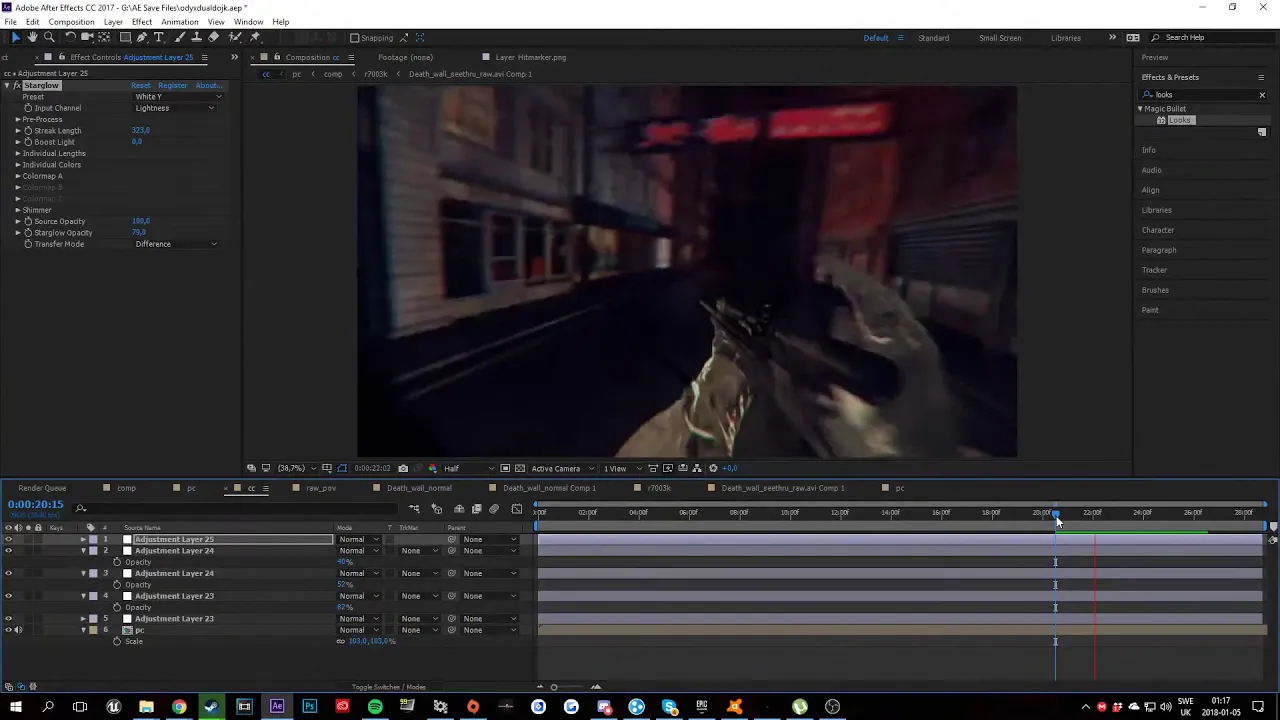Screen dimensions: 1280x720
Task: Click the Effects & Presets search field
Action: click(1204, 95)
